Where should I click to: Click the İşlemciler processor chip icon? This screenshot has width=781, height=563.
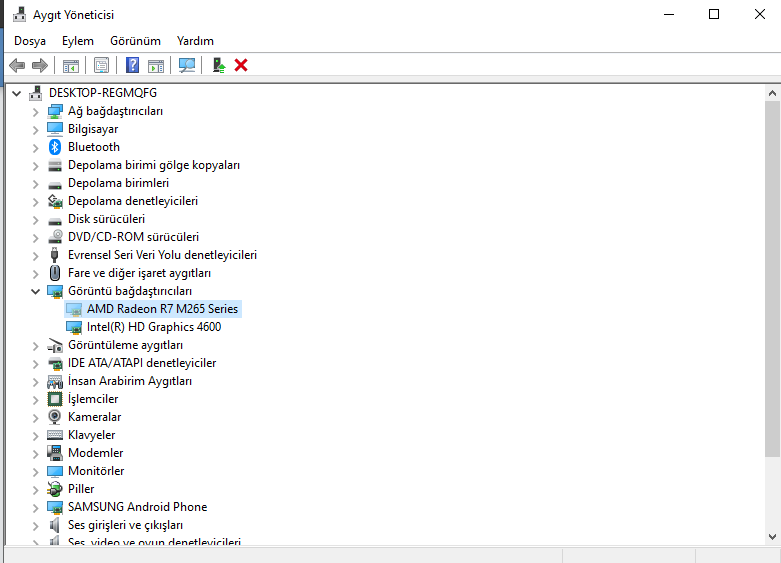tap(55, 399)
